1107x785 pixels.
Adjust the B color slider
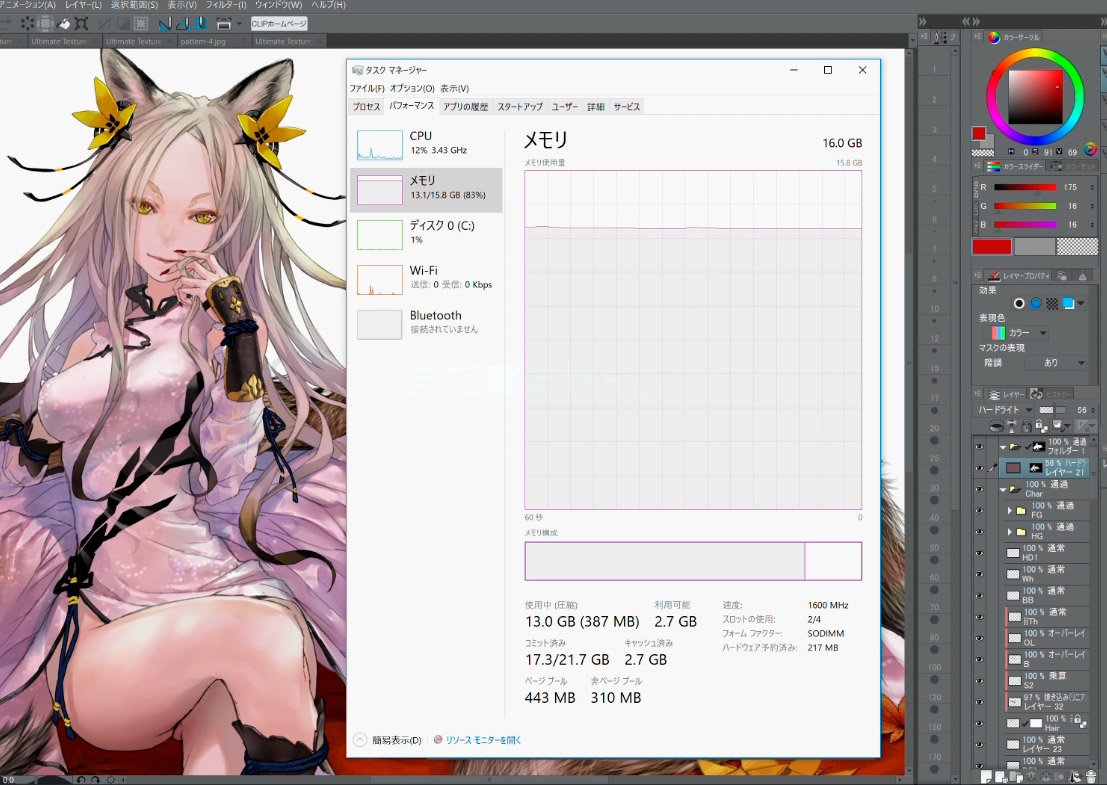[x=1025, y=224]
